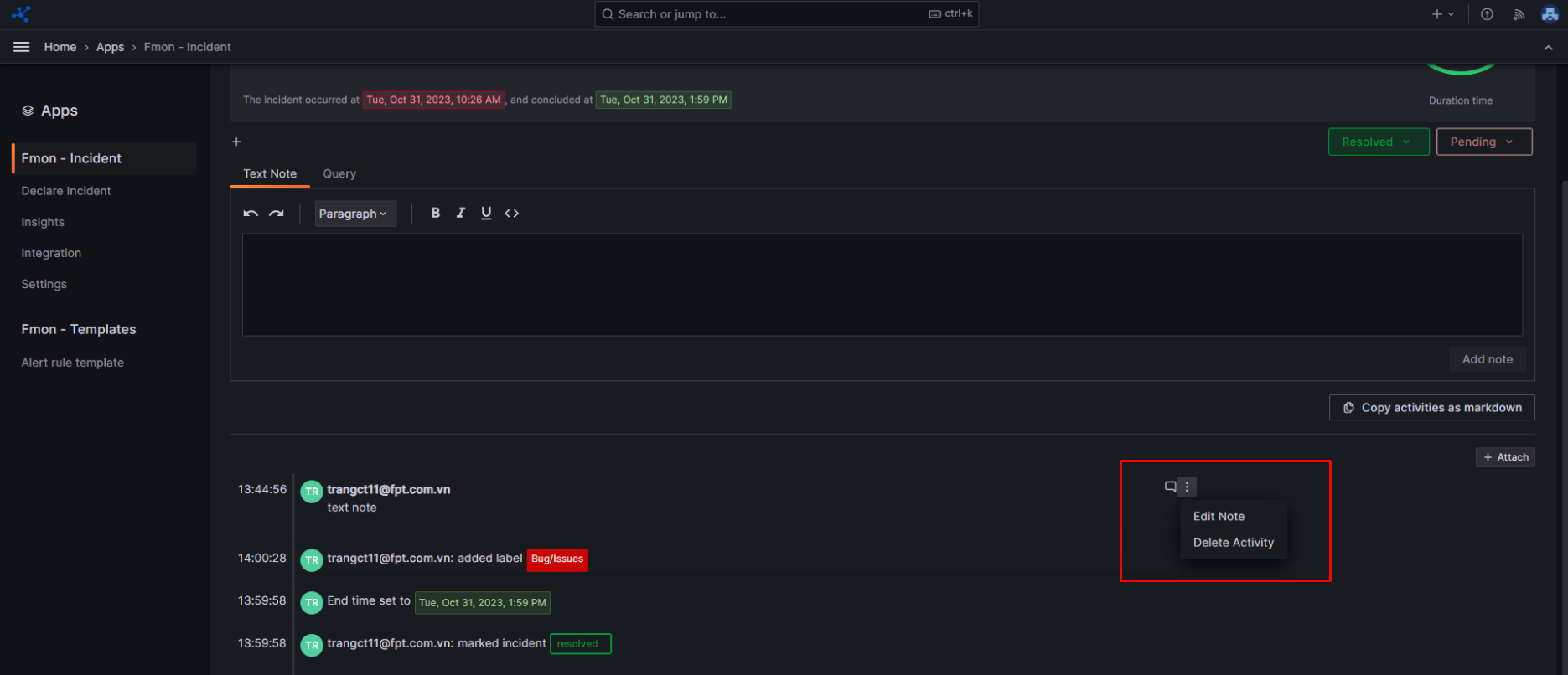Open the help question mark icon
This screenshot has width=1568, height=675.
click(1487, 14)
